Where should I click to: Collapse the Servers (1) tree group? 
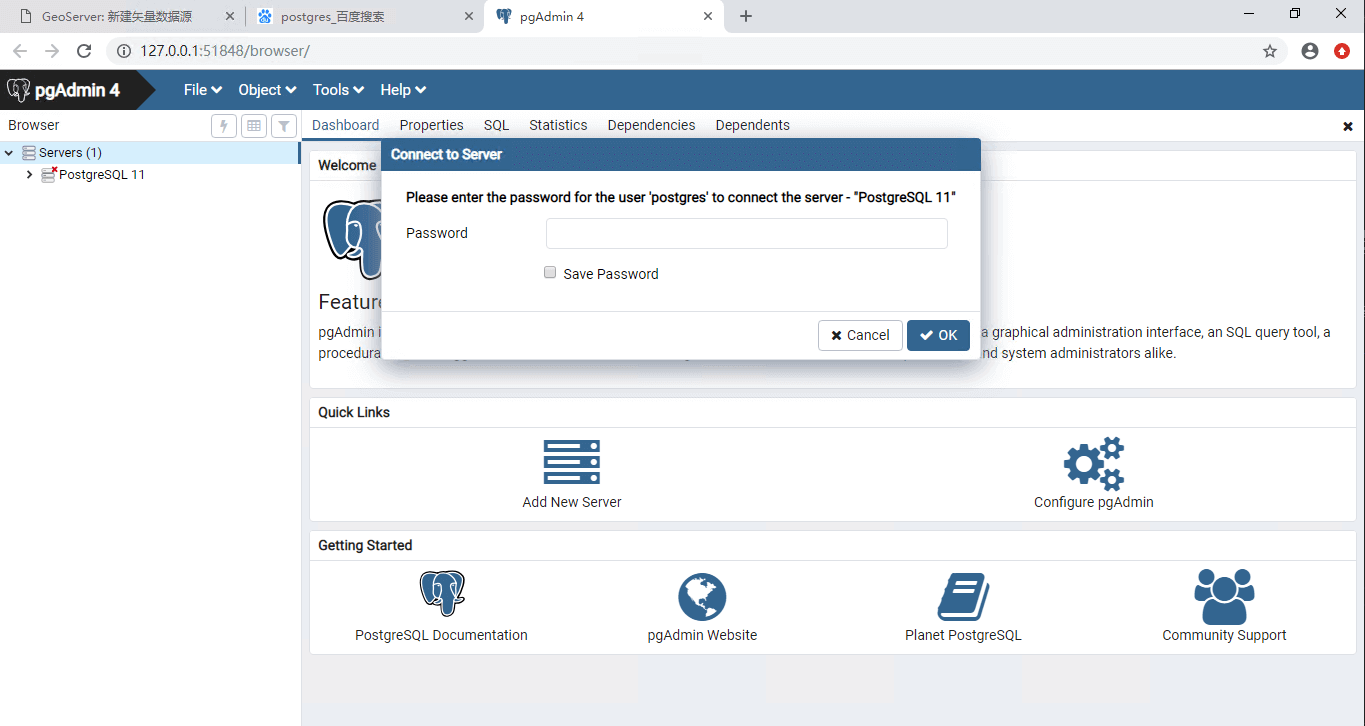(10, 153)
